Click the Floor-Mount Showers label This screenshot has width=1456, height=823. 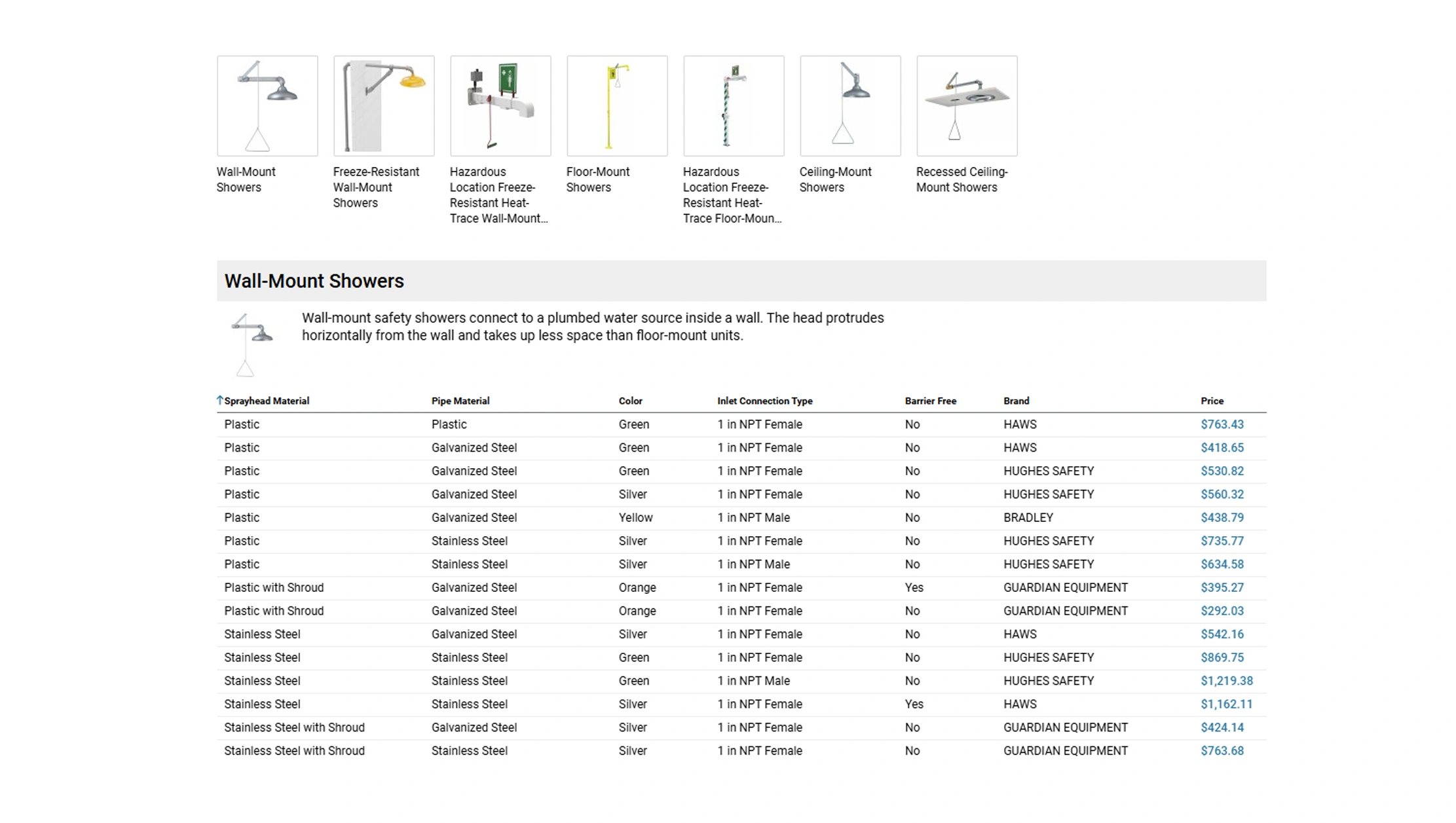[598, 179]
